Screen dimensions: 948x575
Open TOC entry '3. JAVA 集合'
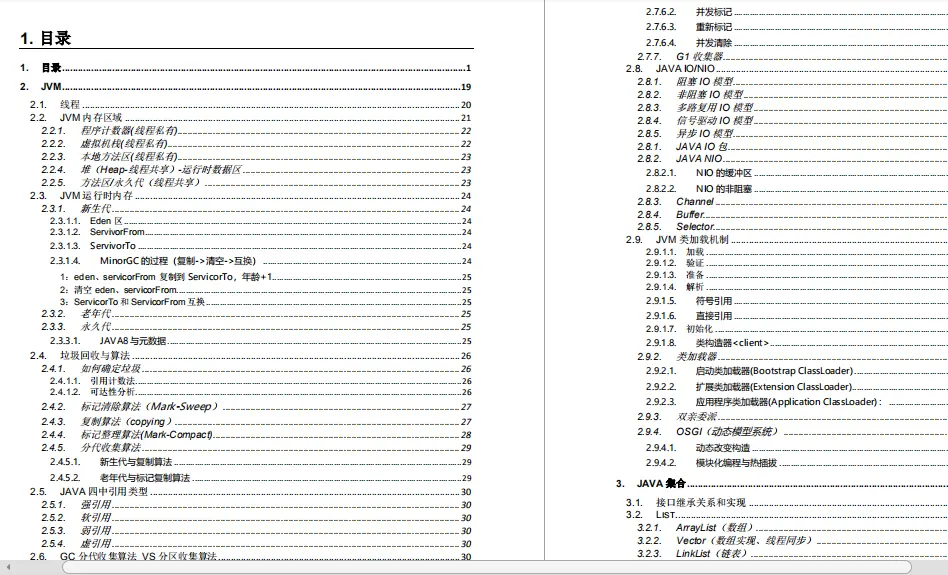(782, 484)
